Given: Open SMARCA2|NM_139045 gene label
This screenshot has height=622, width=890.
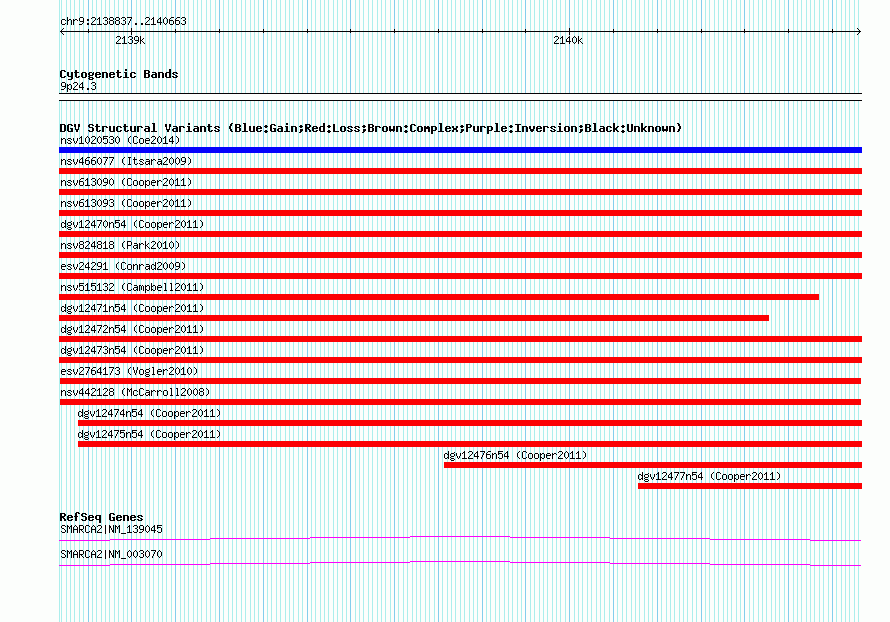Looking at the screenshot, I should click(111, 529).
